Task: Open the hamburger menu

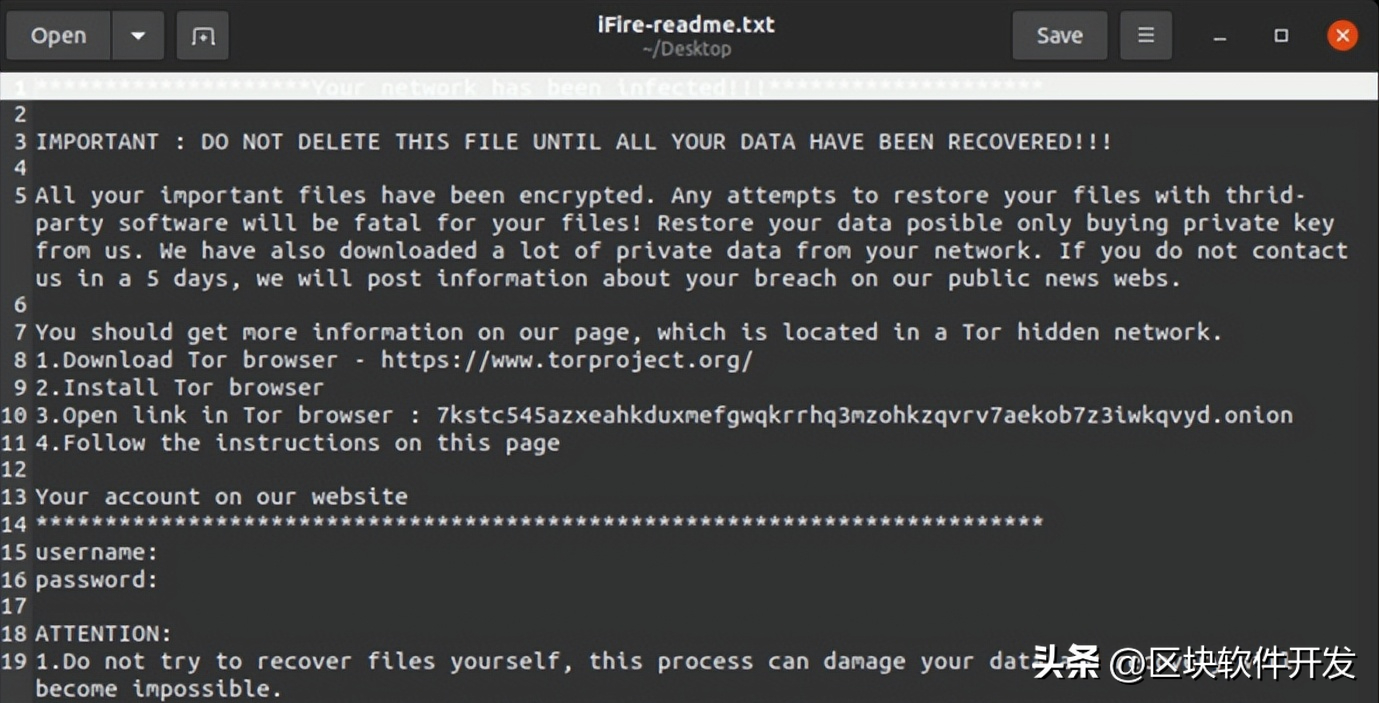Action: pyautogui.click(x=1146, y=36)
